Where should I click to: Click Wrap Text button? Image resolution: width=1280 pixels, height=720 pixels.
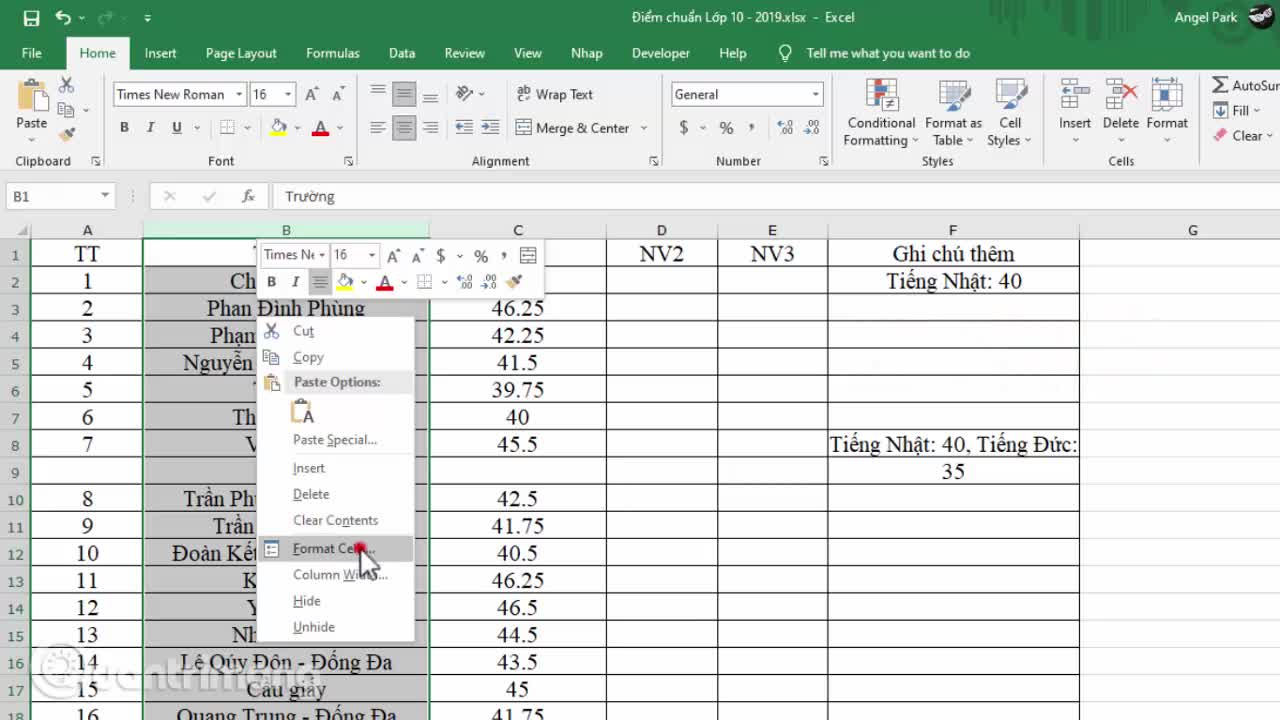[555, 94]
